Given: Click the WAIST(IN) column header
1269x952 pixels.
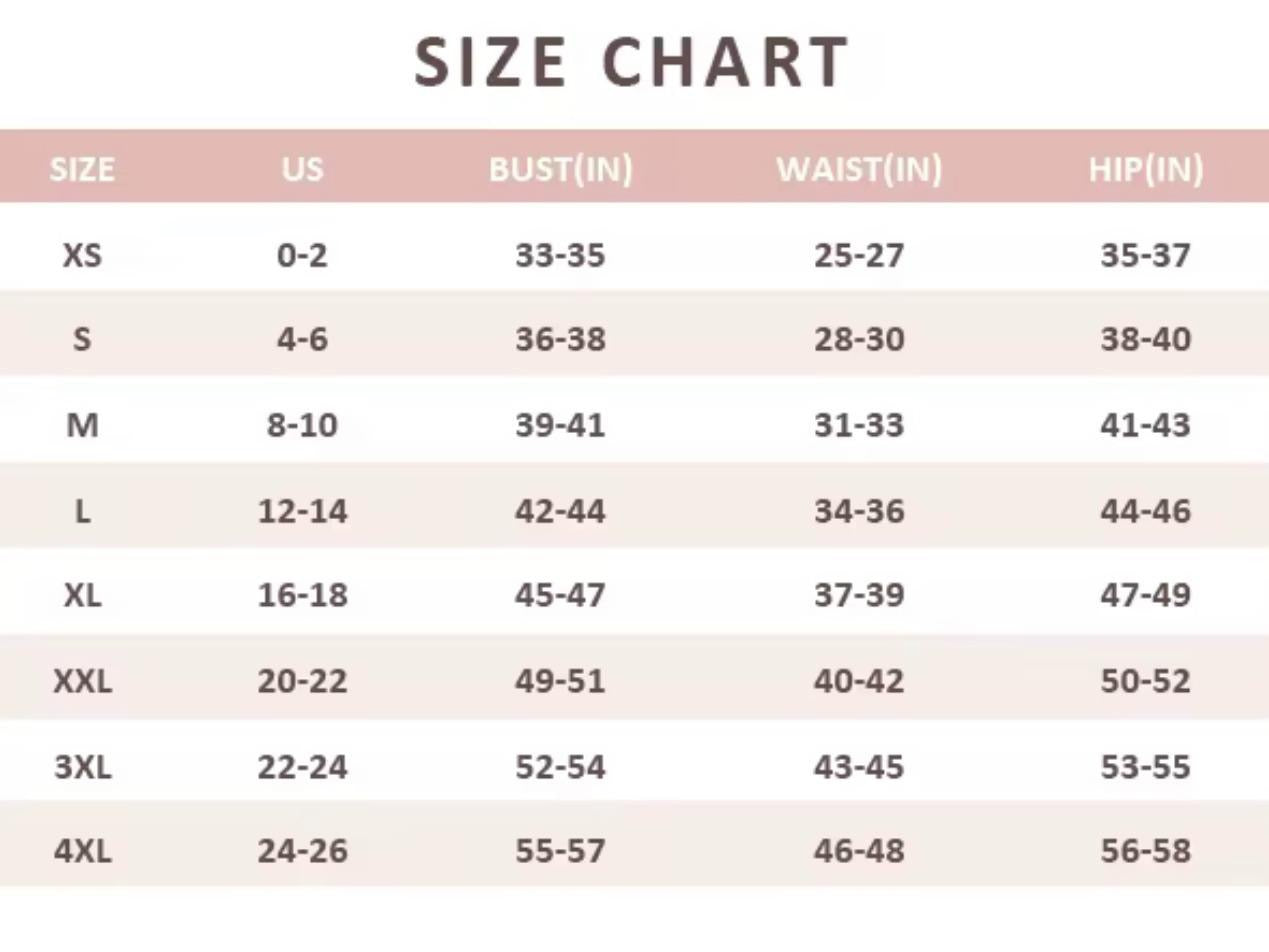Looking at the screenshot, I should pos(859,169).
